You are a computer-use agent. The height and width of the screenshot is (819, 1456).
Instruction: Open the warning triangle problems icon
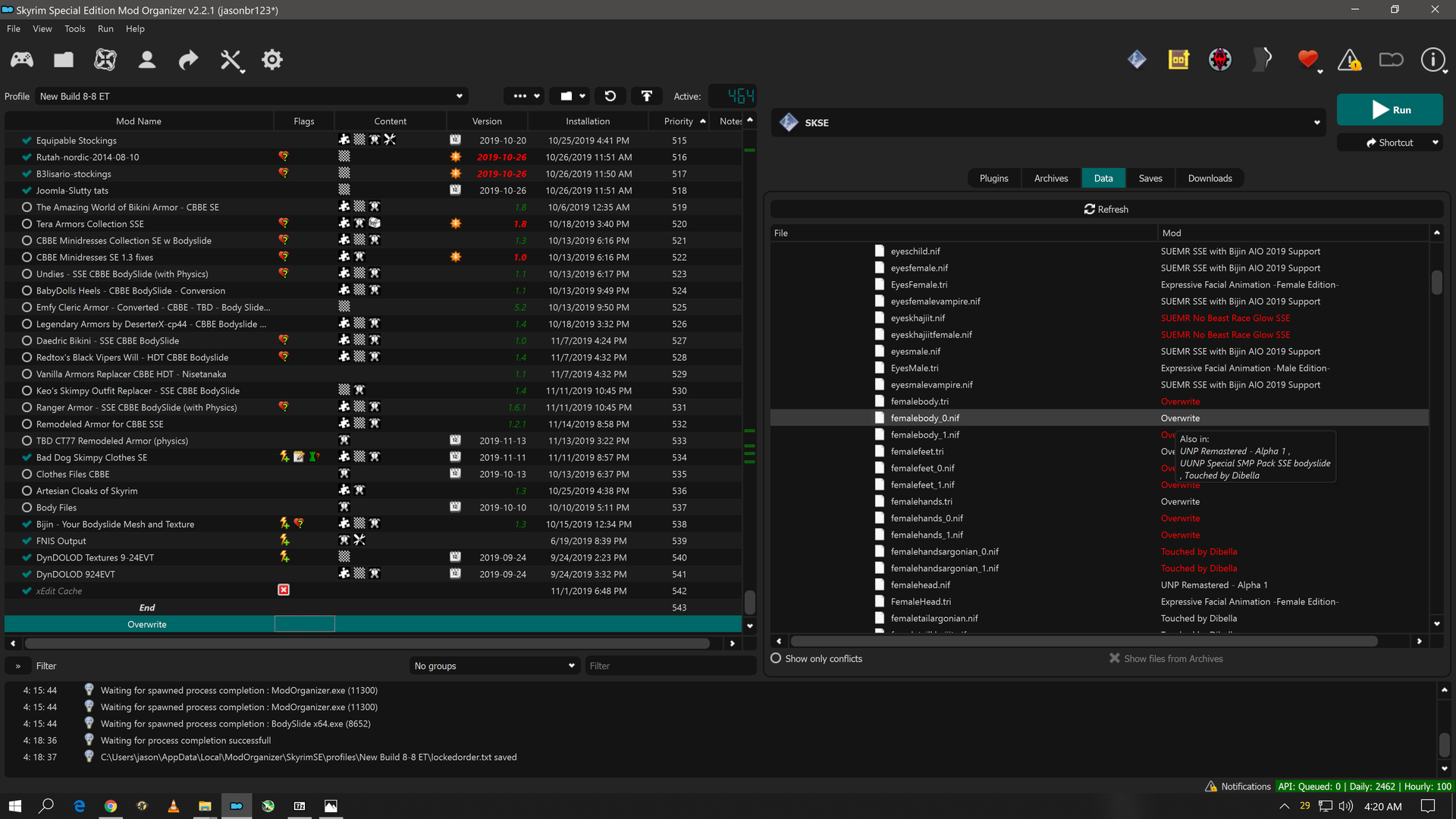pyautogui.click(x=1349, y=60)
